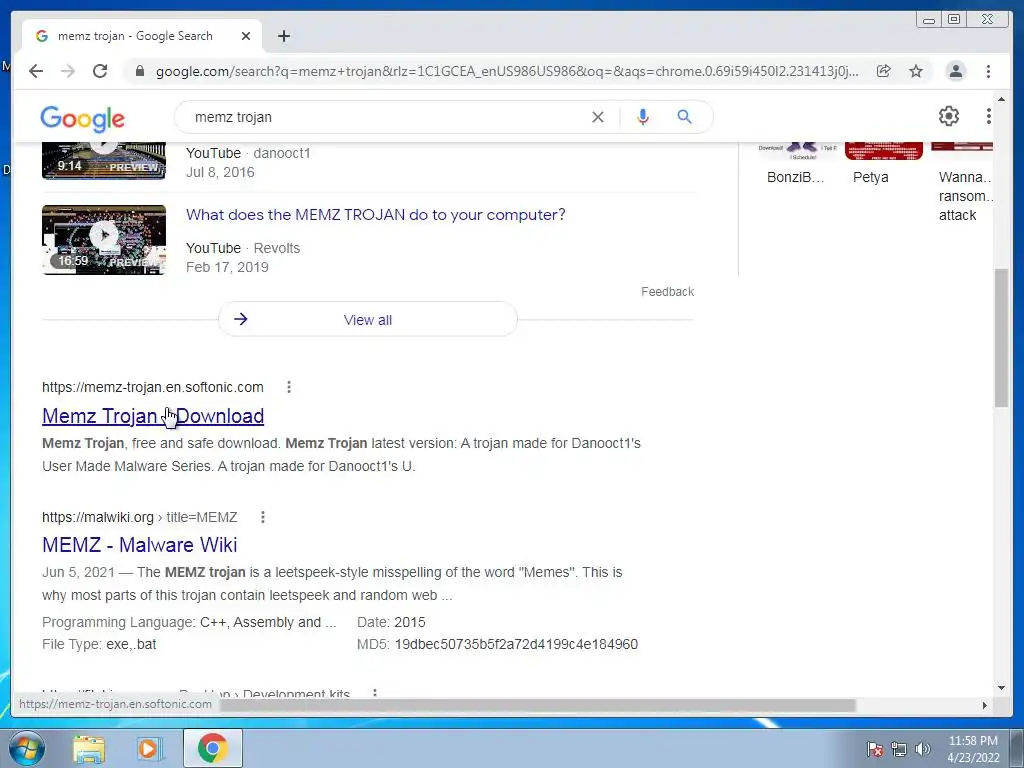This screenshot has width=1024, height=768.
Task: Click the softonic.com result URL text
Action: (153, 387)
